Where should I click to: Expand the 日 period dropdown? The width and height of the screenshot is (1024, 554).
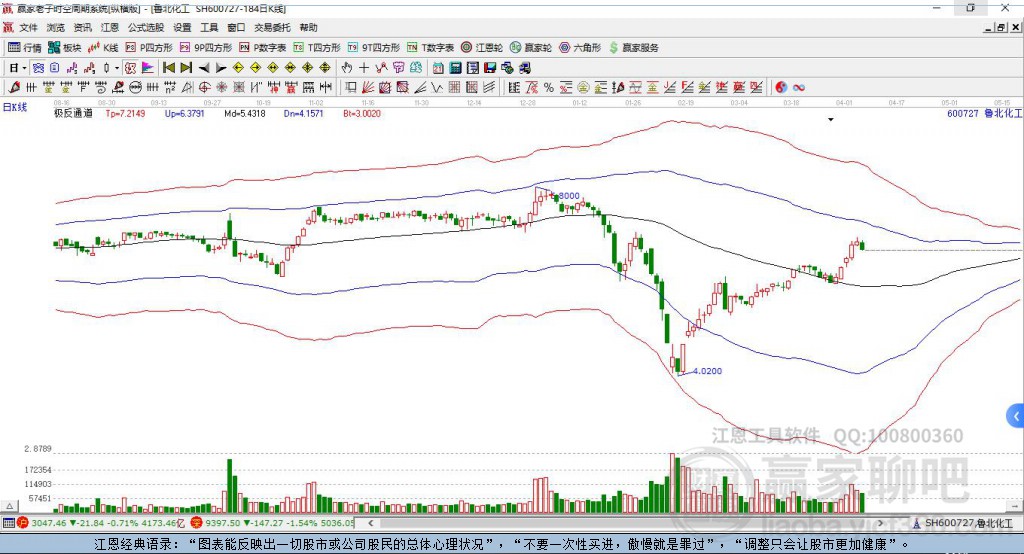[24, 68]
